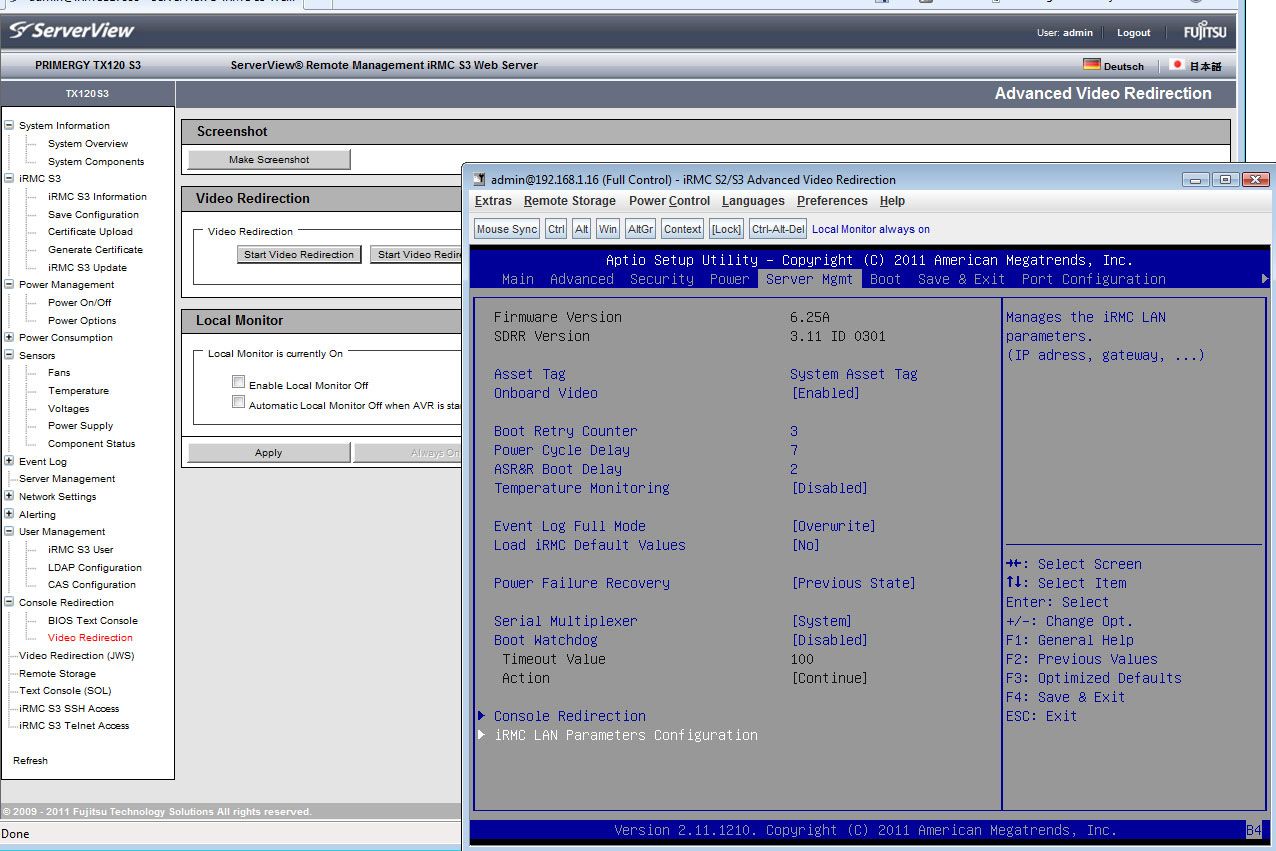Toggle the Win key button in AVR toolbar
This screenshot has width=1276, height=851.
[x=608, y=229]
